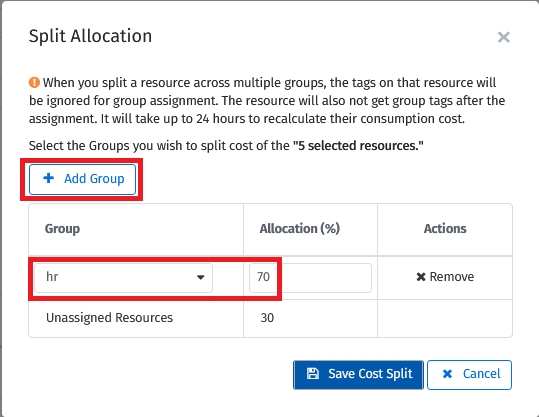Focus the allocation field showing 70
The image size is (539, 417).
pyautogui.click(x=310, y=278)
